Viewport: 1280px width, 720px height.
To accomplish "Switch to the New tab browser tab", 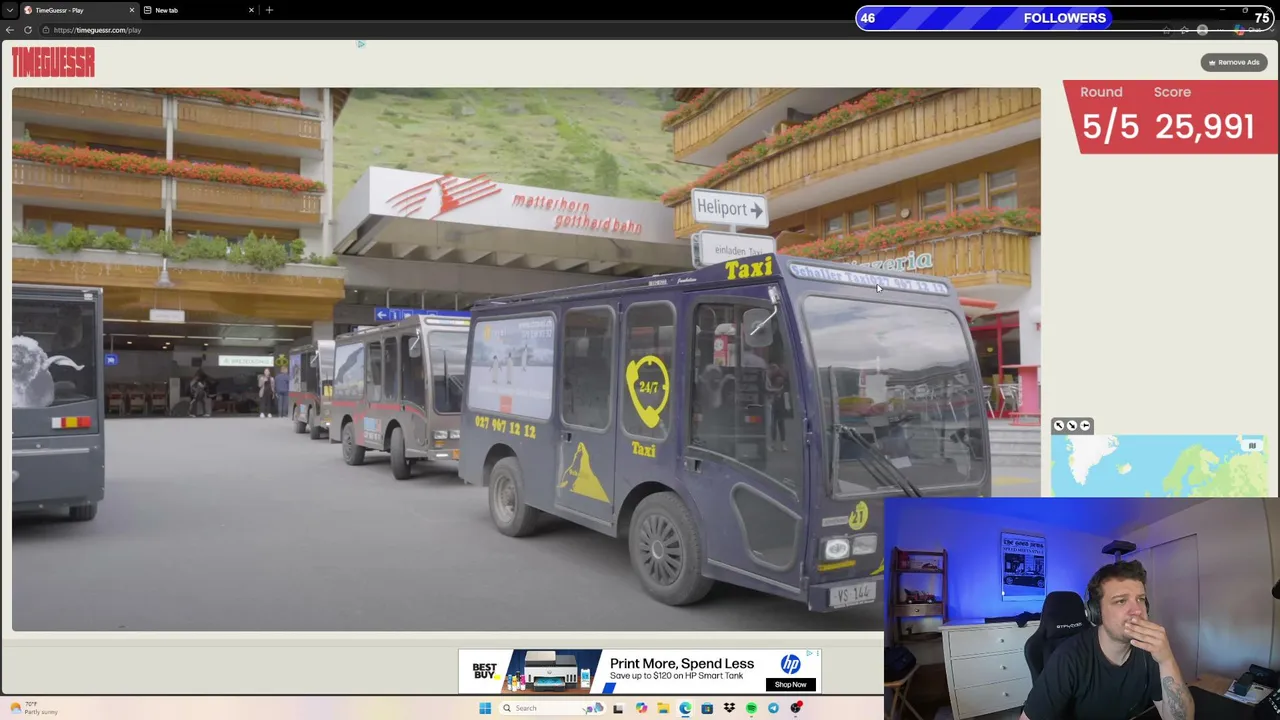I will point(198,10).
